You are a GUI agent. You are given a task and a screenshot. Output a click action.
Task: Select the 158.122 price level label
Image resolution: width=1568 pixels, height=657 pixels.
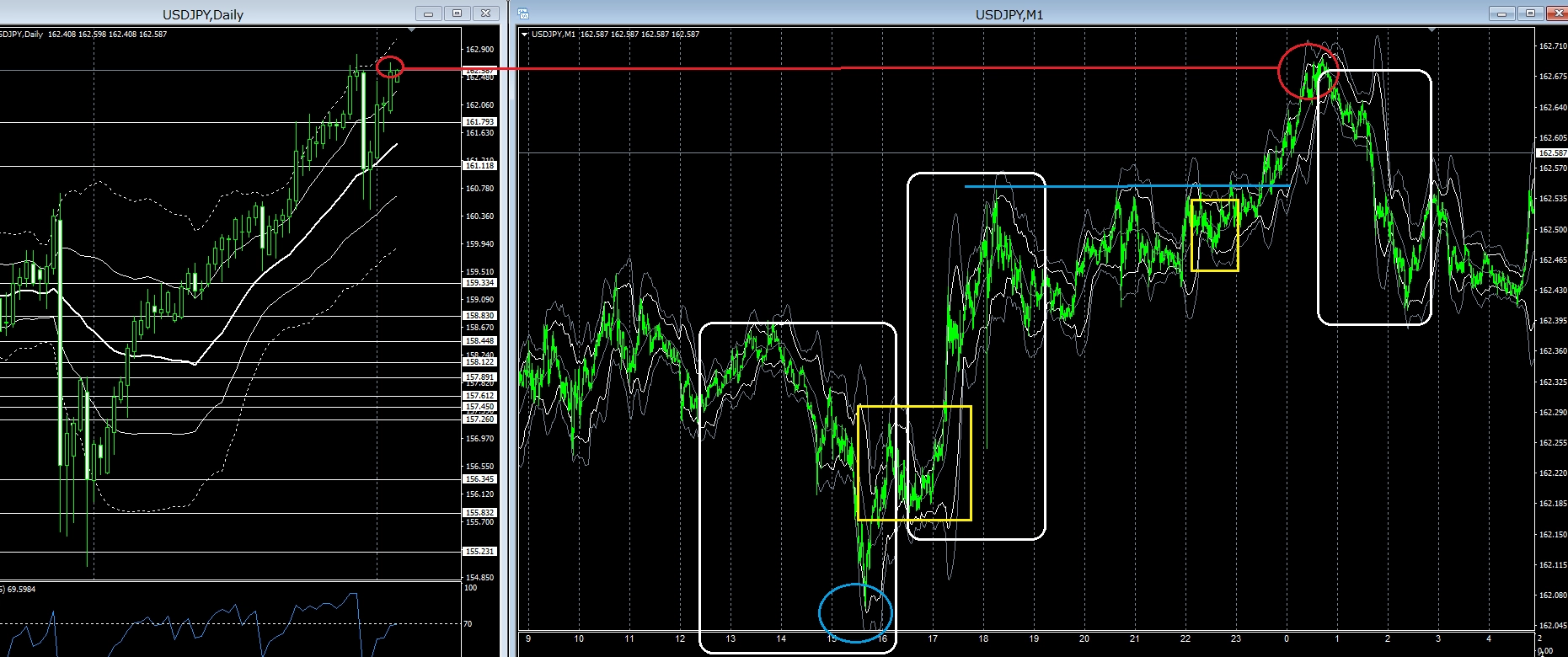[x=479, y=362]
